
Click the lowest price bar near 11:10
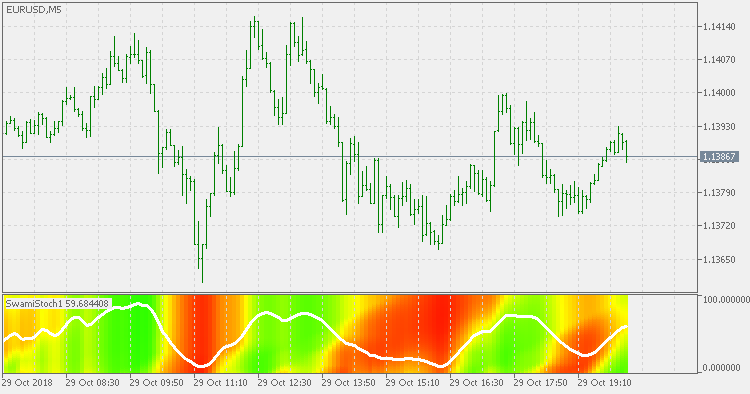click(202, 263)
